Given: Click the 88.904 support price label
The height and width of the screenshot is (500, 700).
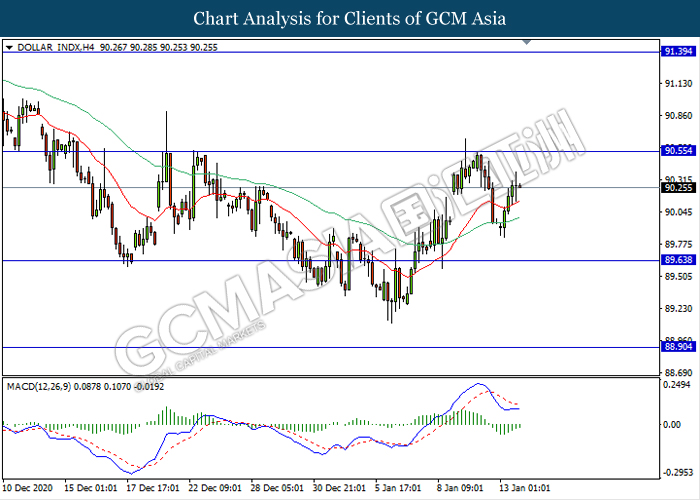Looking at the screenshot, I should pos(675,347).
